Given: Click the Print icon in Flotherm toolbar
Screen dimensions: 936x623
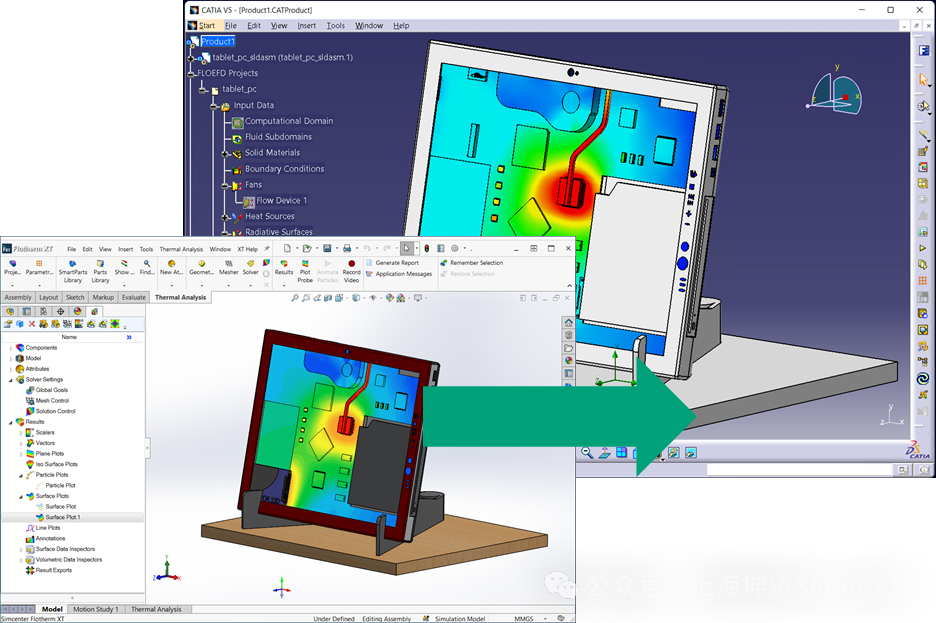Looking at the screenshot, I should pos(346,248).
